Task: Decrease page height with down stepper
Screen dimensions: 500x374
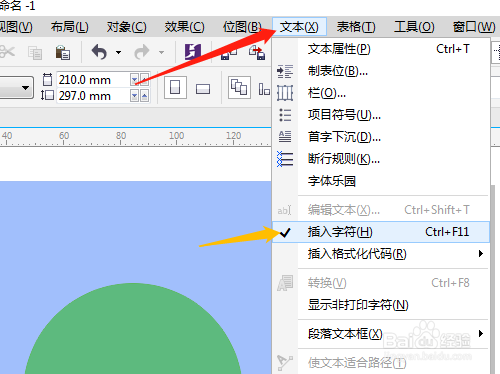Action: [x=134, y=96]
